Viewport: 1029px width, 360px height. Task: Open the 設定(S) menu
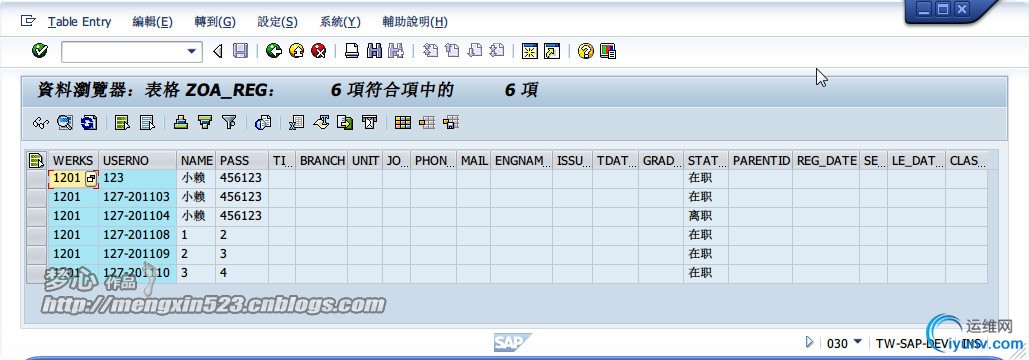pos(278,22)
